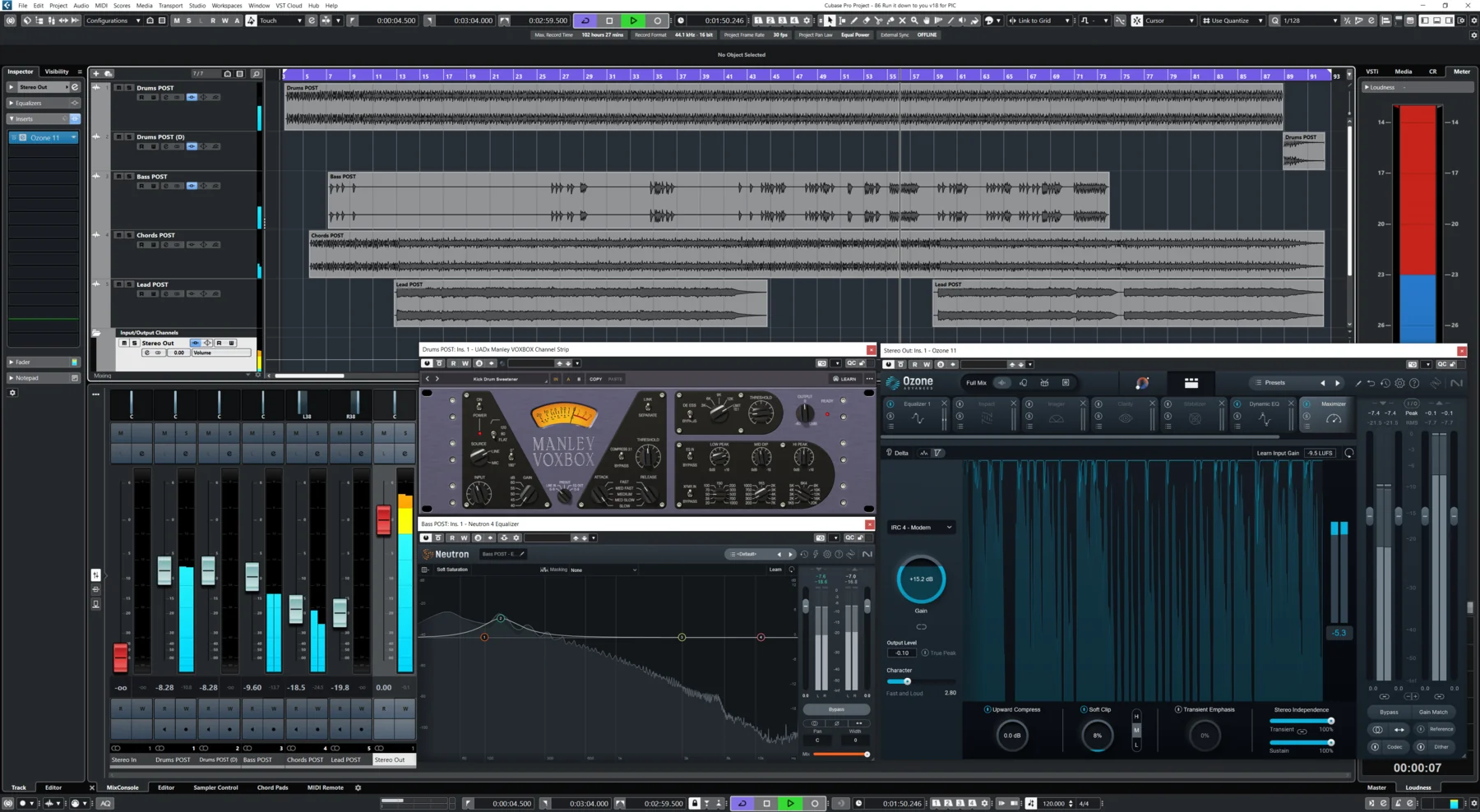Click LEARN button in Manley VOXBOX window
1480x812 pixels.
click(x=844, y=379)
